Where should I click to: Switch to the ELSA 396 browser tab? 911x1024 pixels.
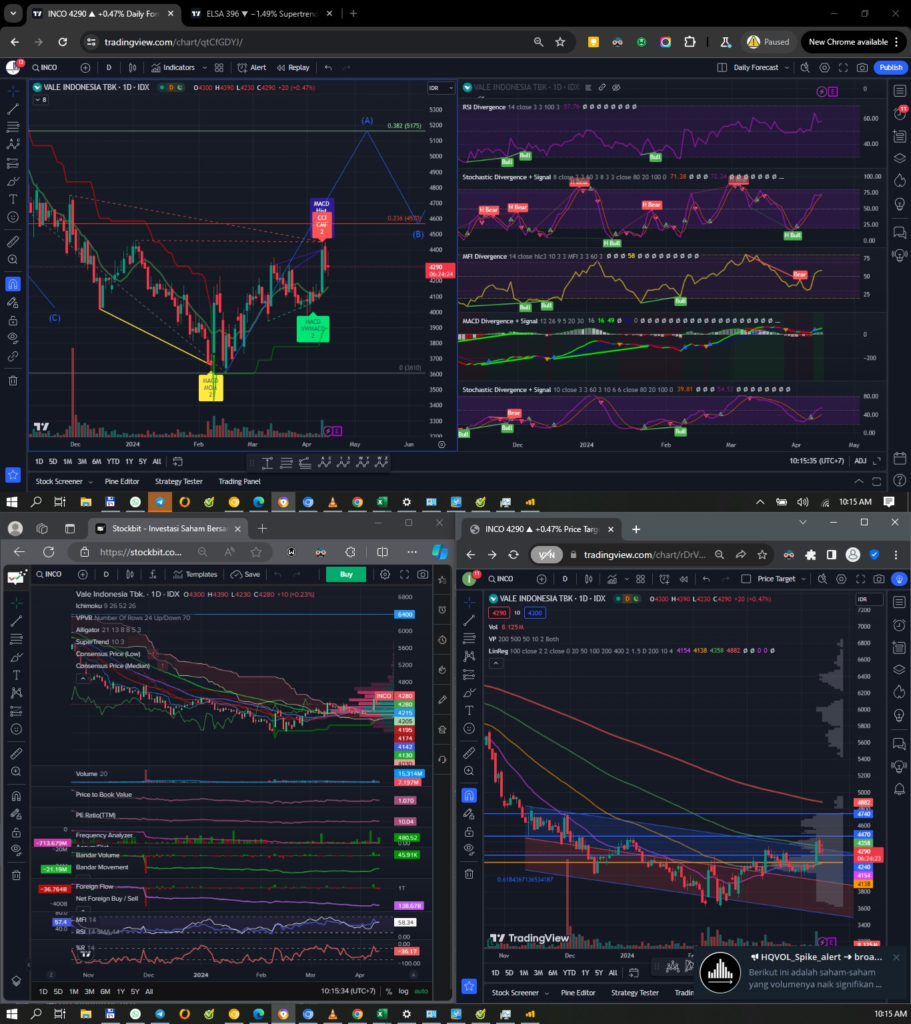click(250, 14)
